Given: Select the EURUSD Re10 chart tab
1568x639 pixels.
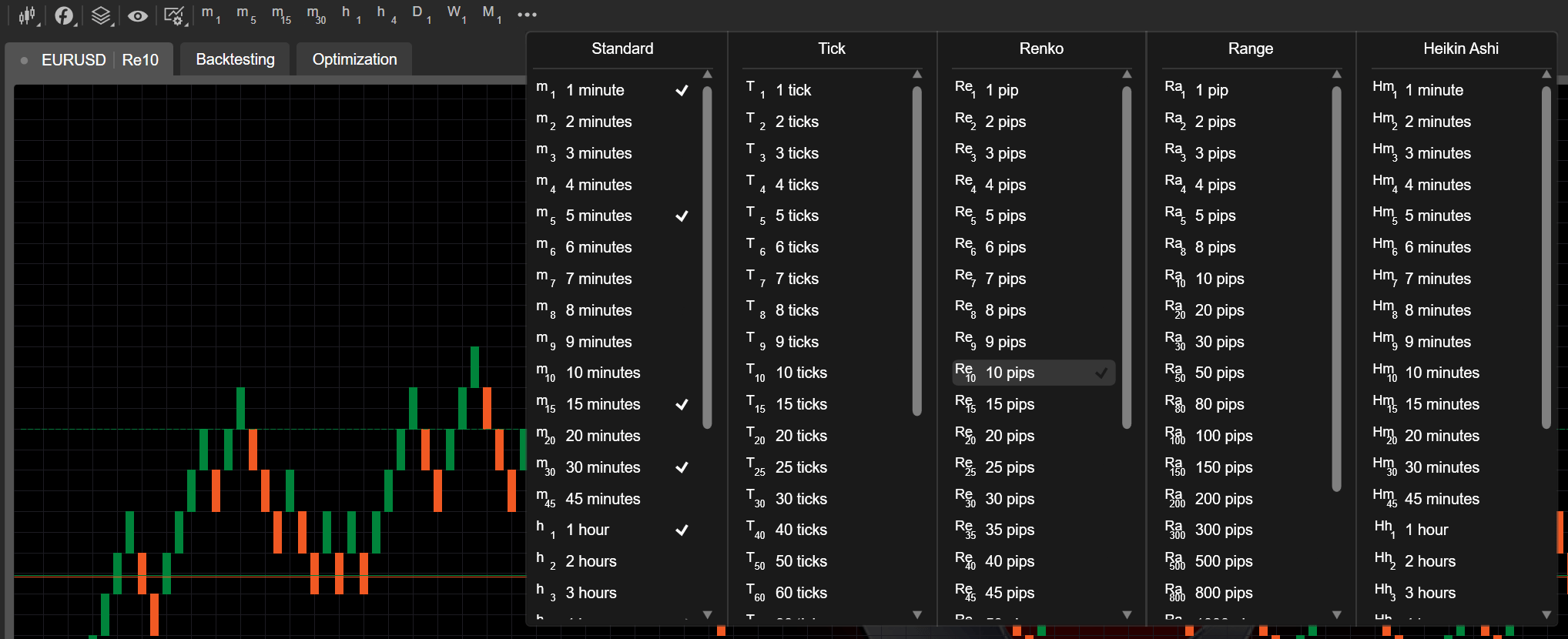Looking at the screenshot, I should coord(89,59).
